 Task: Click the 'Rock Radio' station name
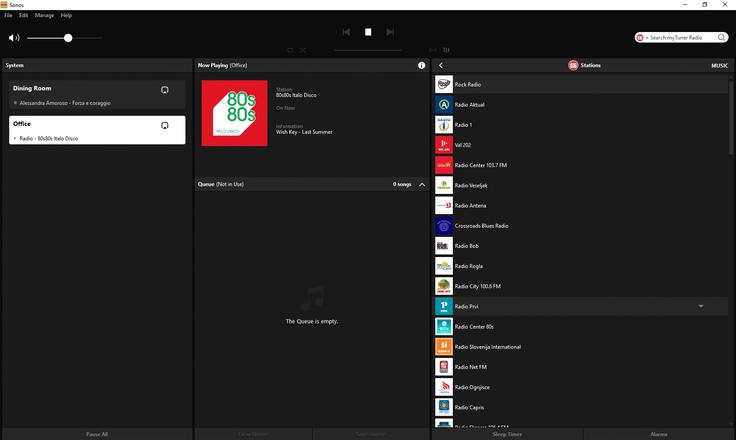point(468,85)
